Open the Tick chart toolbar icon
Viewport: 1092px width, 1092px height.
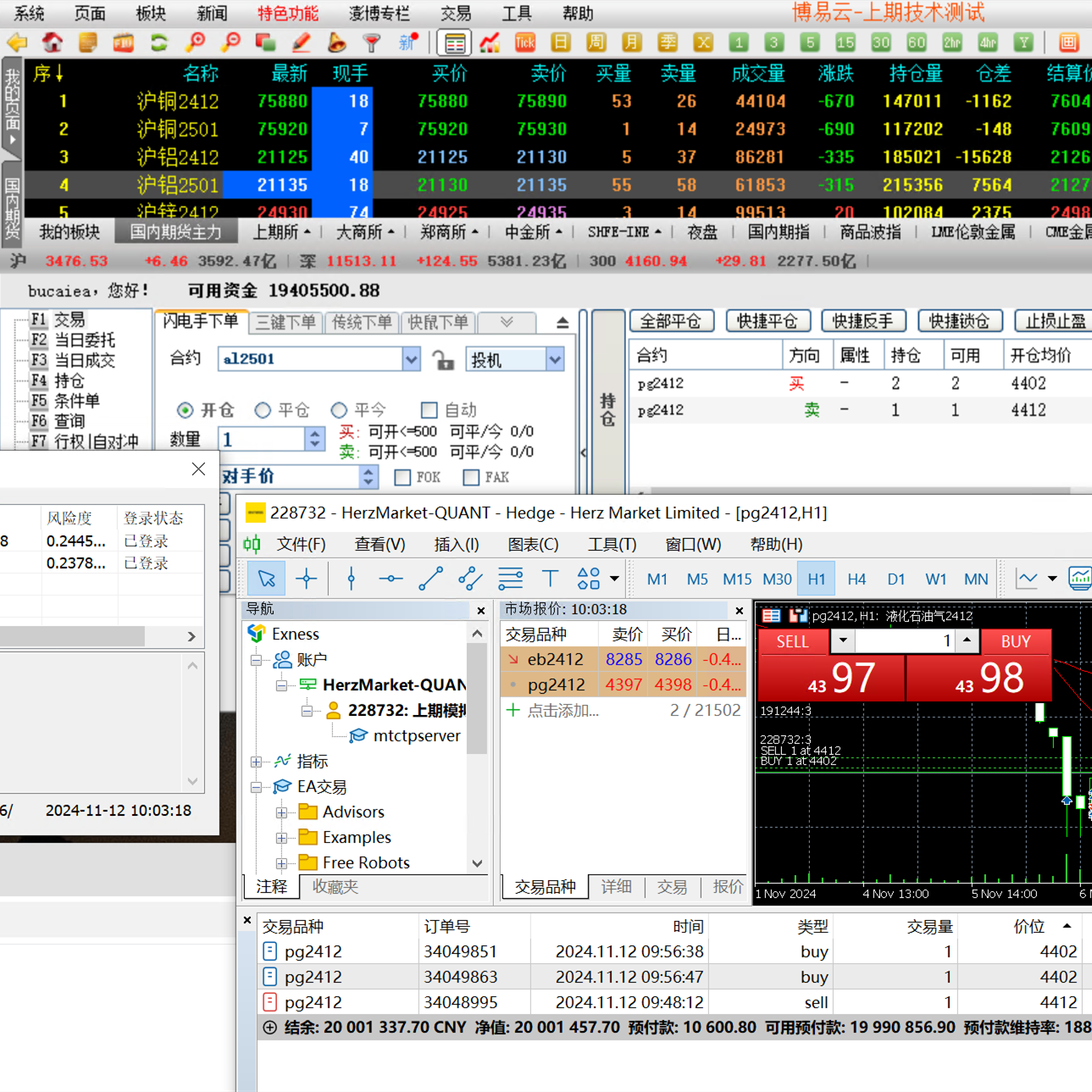pyautogui.click(x=524, y=42)
